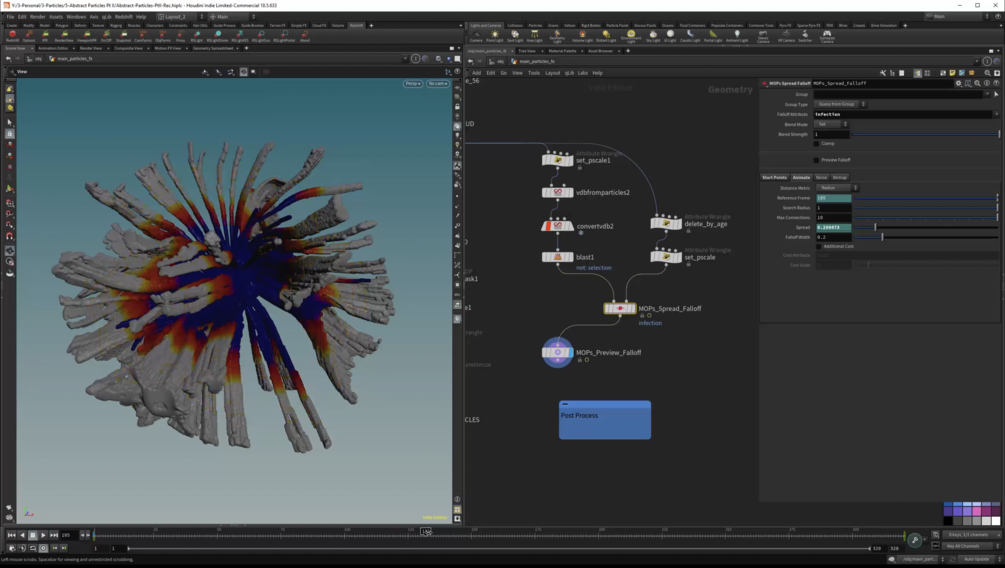Image resolution: width=1005 pixels, height=568 pixels.
Task: Adjust the Falloff Width slider
Action: tap(926, 237)
